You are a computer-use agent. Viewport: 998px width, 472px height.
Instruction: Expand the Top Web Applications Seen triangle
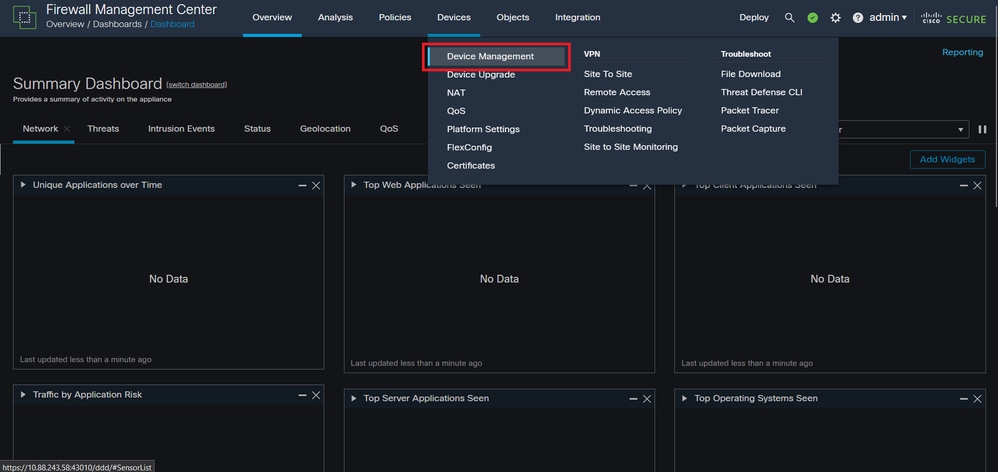click(354, 184)
